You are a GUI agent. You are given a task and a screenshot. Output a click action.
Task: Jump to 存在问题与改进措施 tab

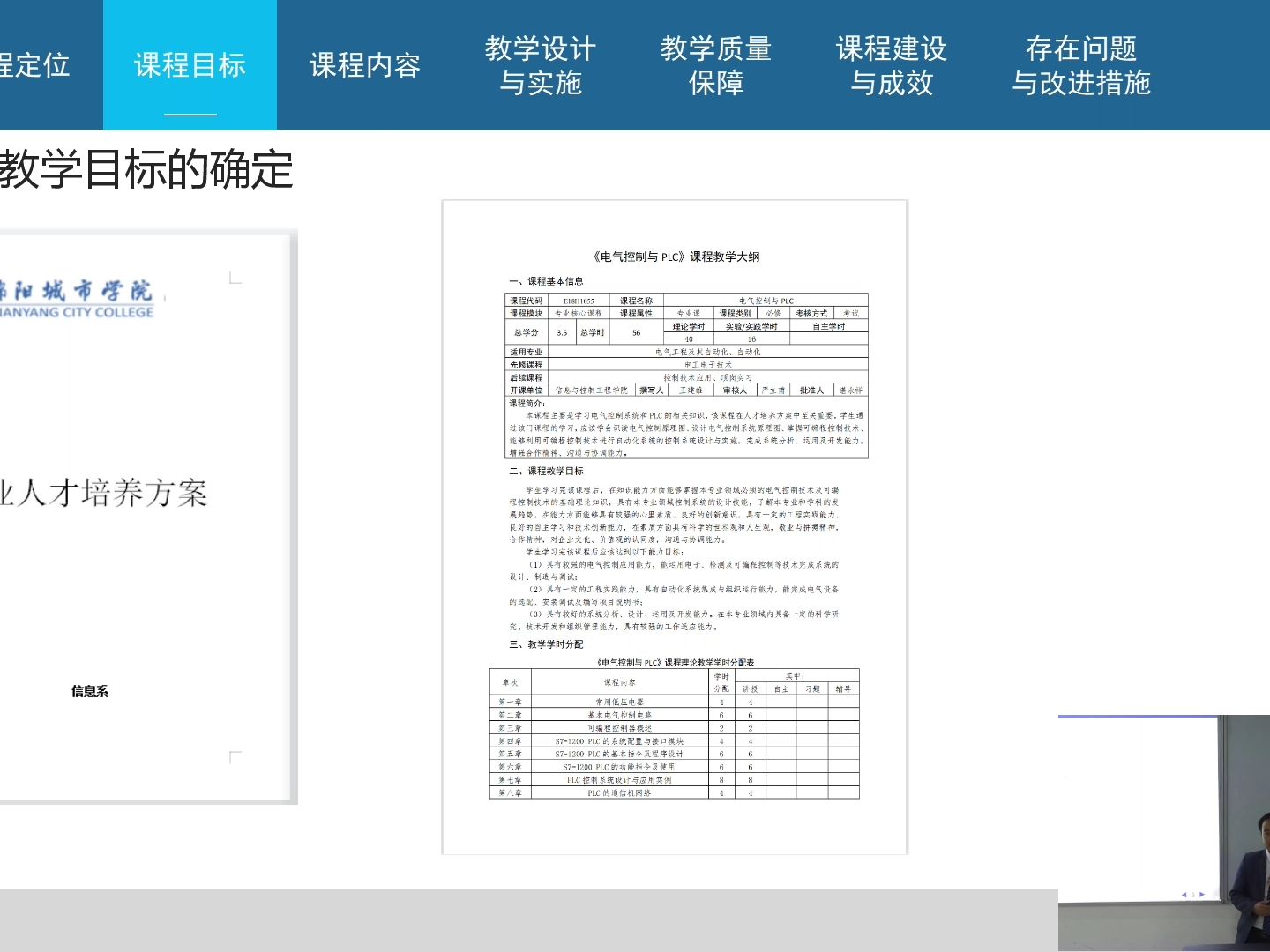point(1081,65)
